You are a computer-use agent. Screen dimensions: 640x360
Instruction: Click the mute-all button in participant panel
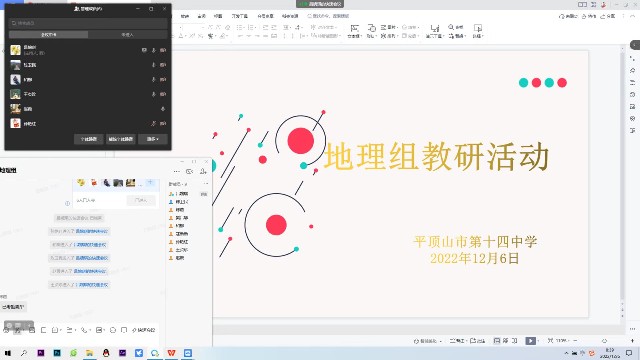click(x=89, y=139)
